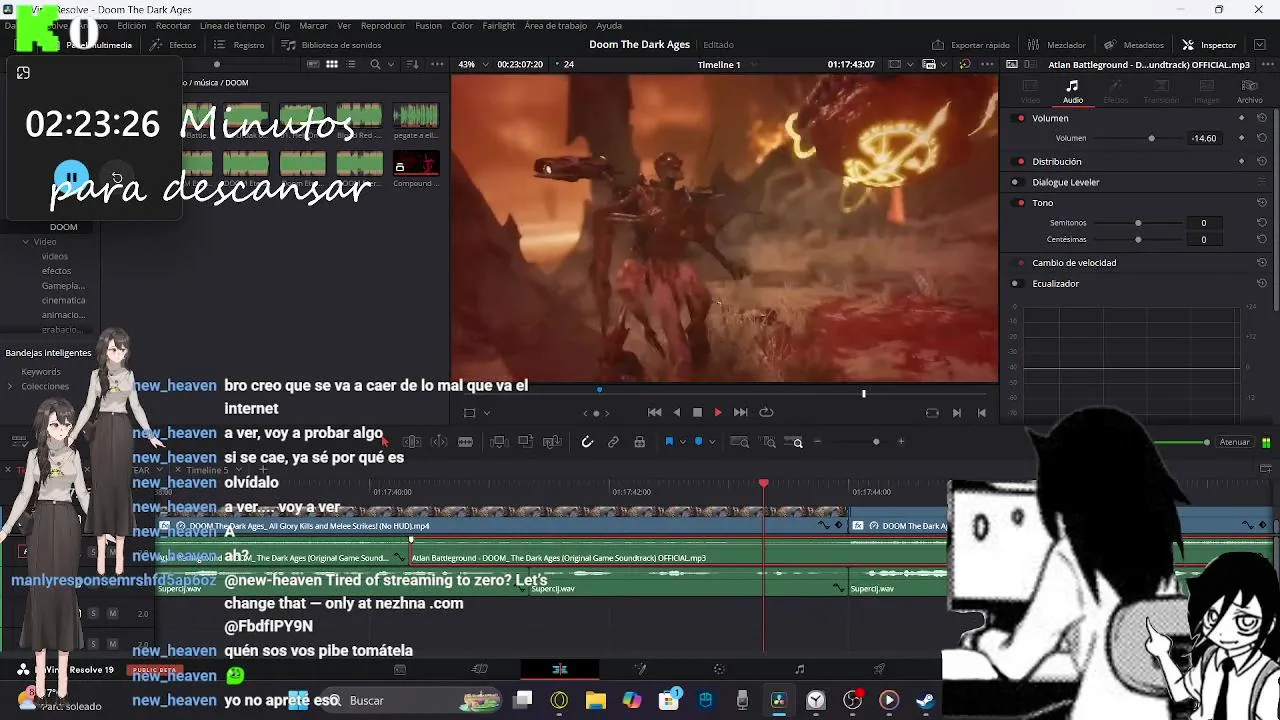Select the Trim edit mode tool
This screenshot has width=1280, height=720.
click(411, 442)
